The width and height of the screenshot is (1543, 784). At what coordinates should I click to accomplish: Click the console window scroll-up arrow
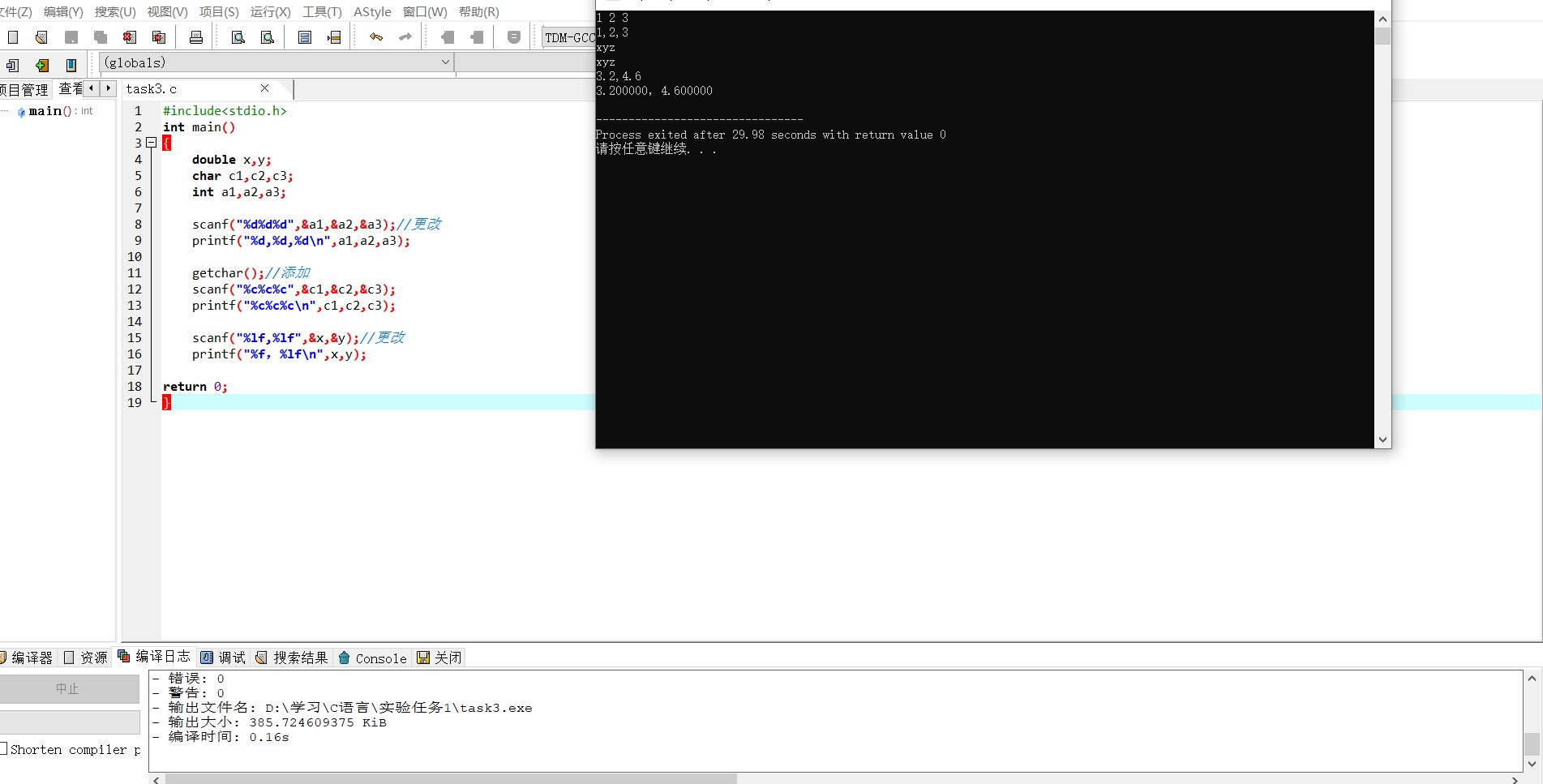(1382, 19)
